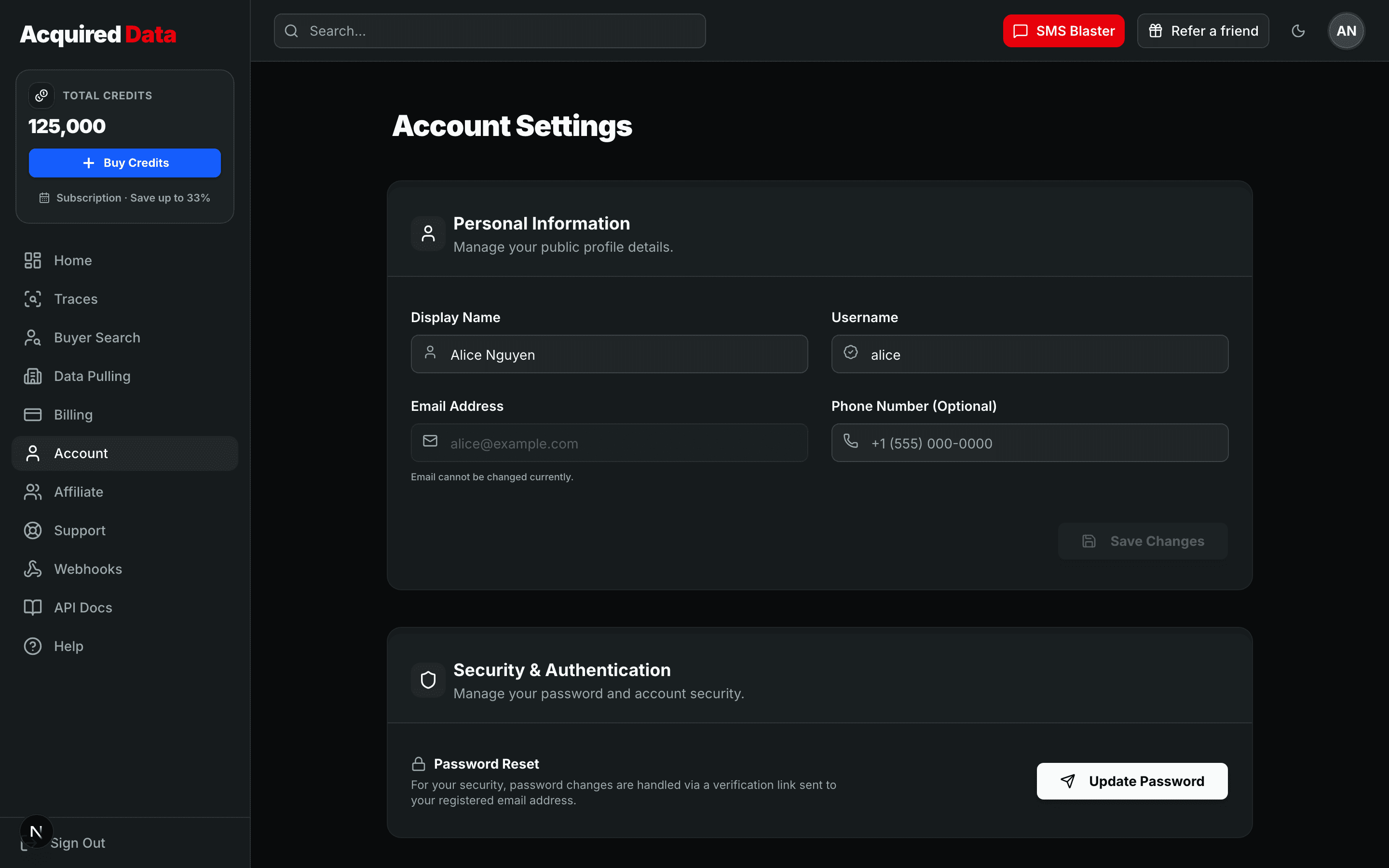Navigate to Data Pulling
Screen dimensions: 1389x868
pos(124,376)
